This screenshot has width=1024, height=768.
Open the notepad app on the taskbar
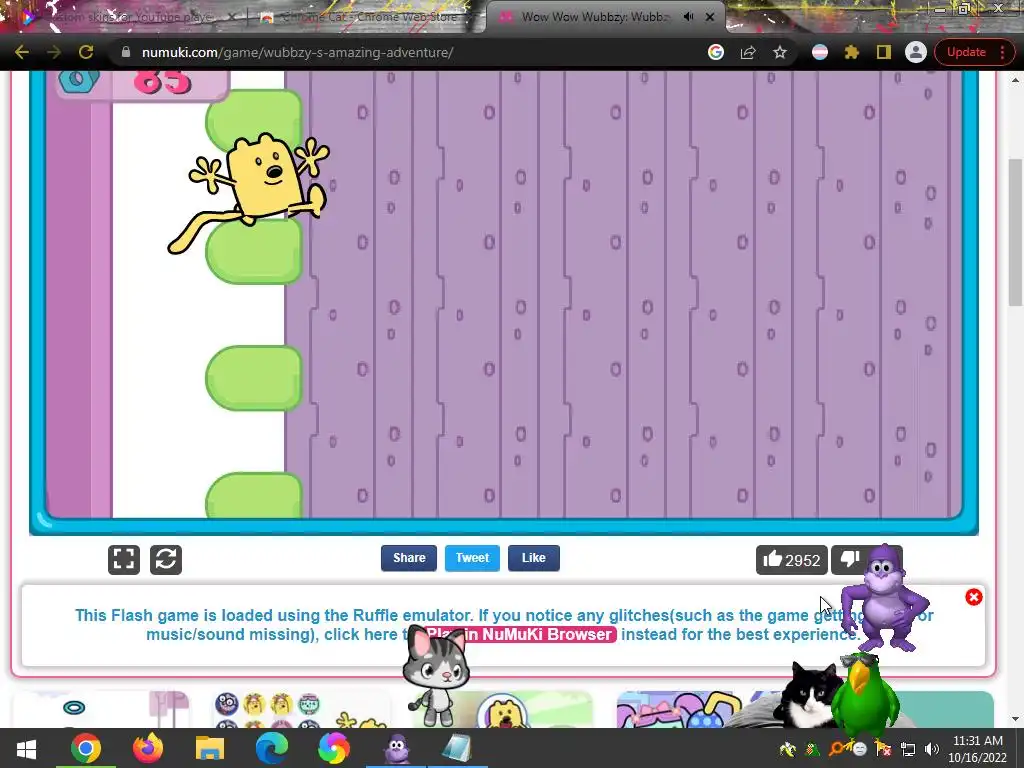[x=457, y=748]
